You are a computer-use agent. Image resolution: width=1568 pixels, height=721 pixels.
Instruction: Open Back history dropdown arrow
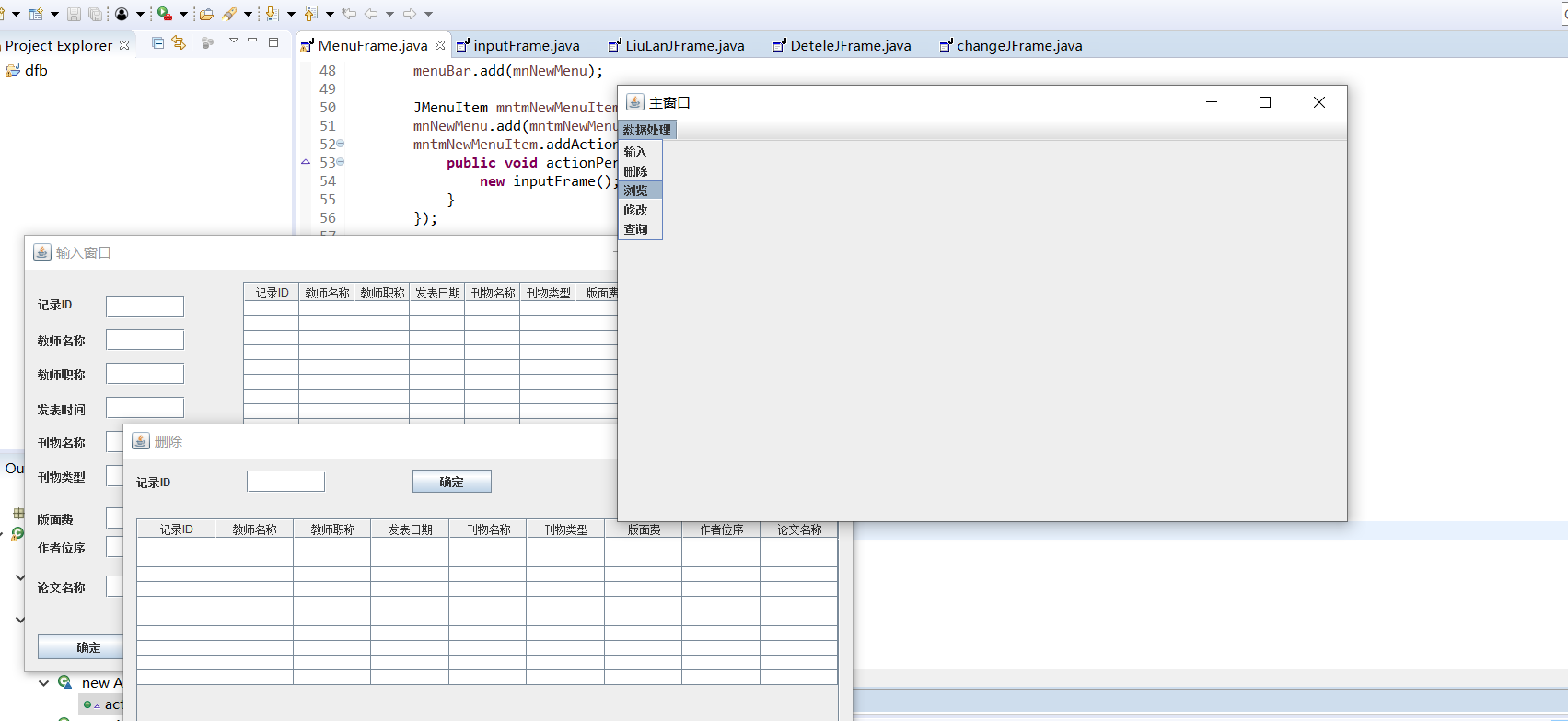pos(390,14)
